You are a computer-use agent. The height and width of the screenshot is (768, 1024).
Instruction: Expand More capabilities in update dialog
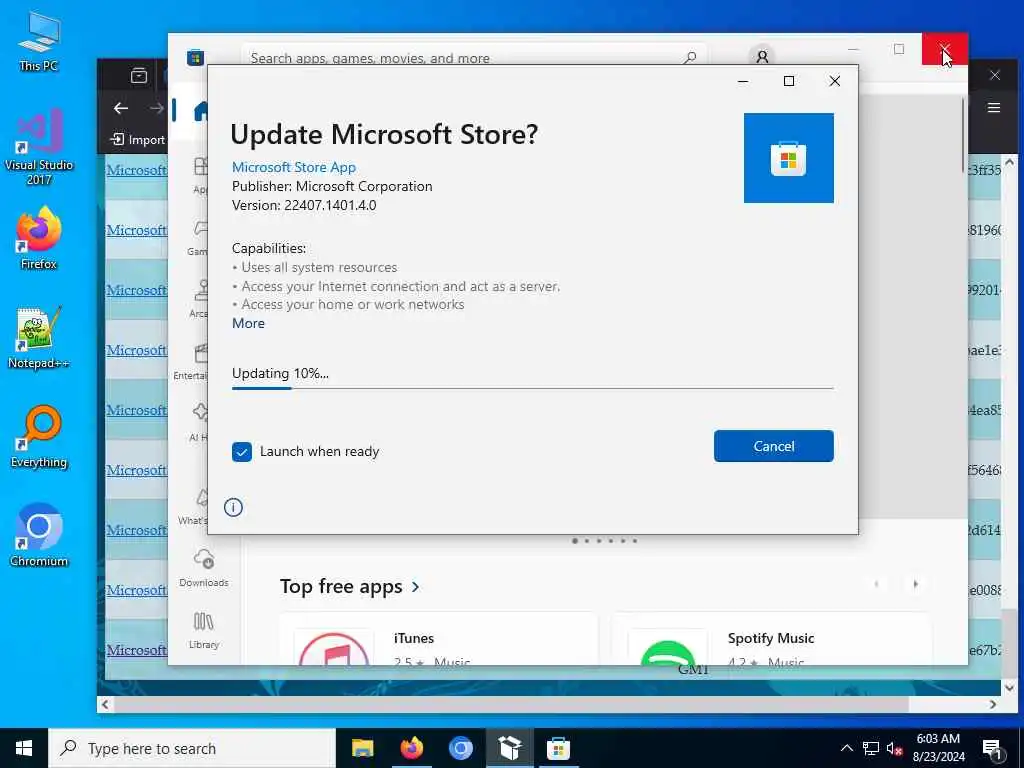point(248,323)
